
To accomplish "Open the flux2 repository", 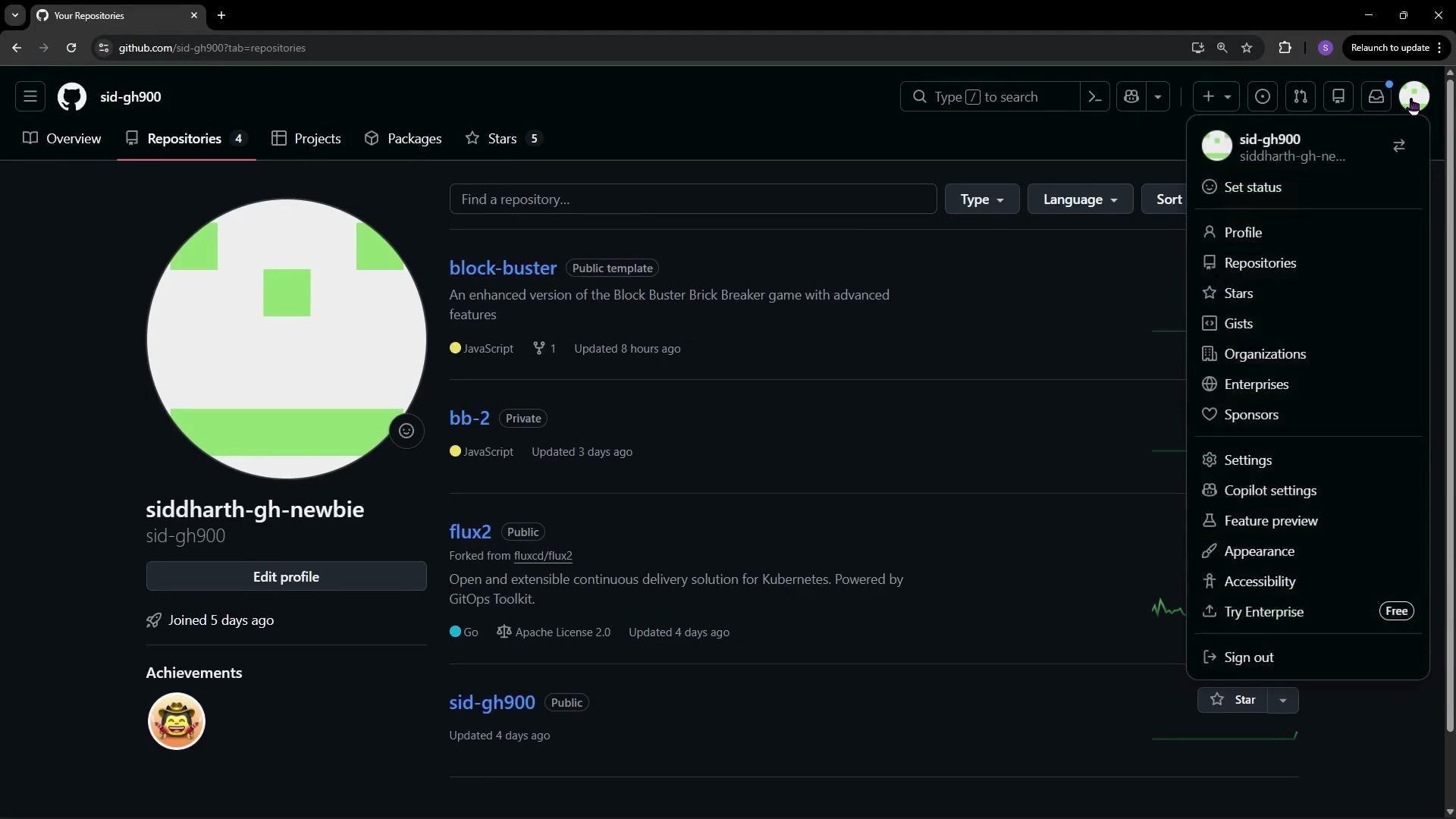I will pos(470,532).
